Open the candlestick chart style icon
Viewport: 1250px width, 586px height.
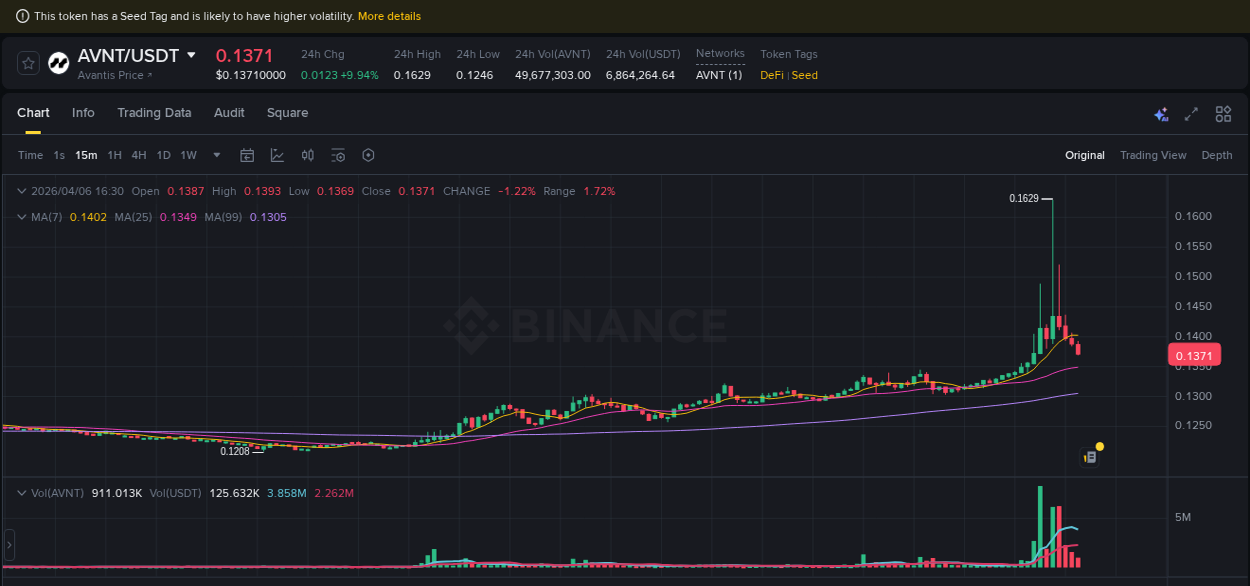(x=308, y=155)
